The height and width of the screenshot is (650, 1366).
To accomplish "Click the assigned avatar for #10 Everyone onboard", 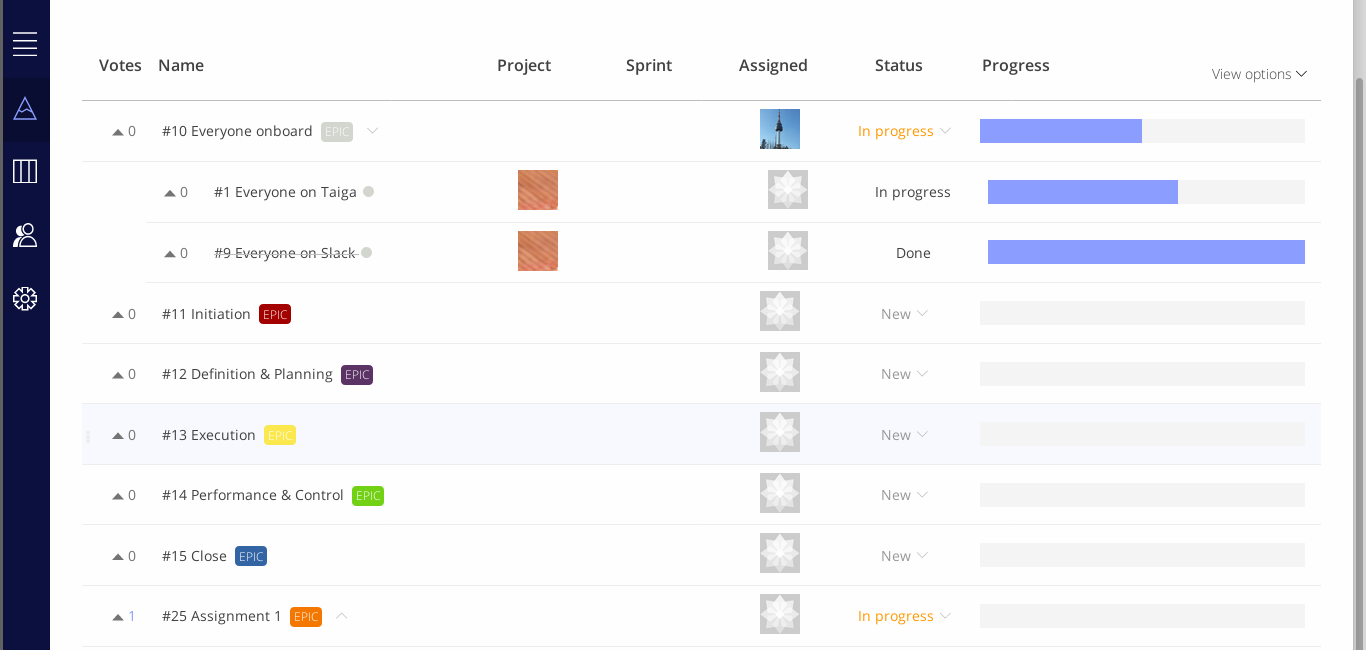I will coord(780,129).
